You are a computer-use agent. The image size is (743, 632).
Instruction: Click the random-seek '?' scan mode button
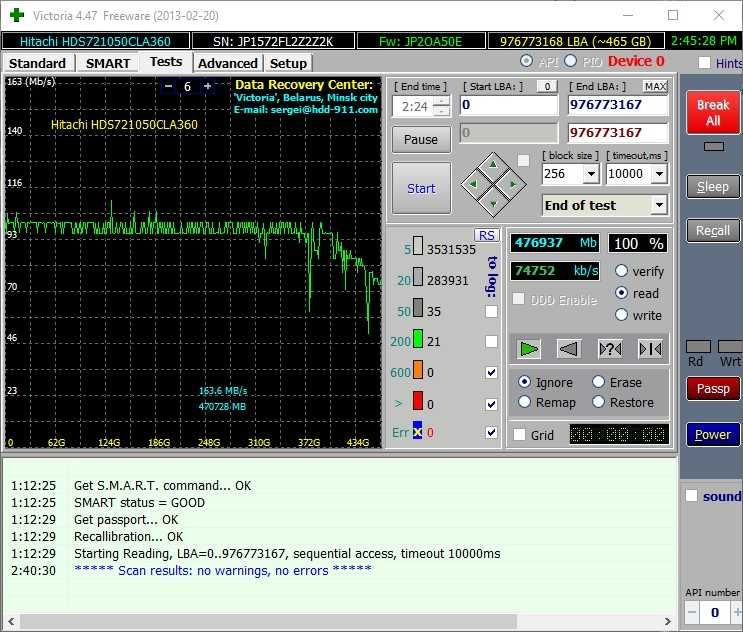pyautogui.click(x=610, y=349)
